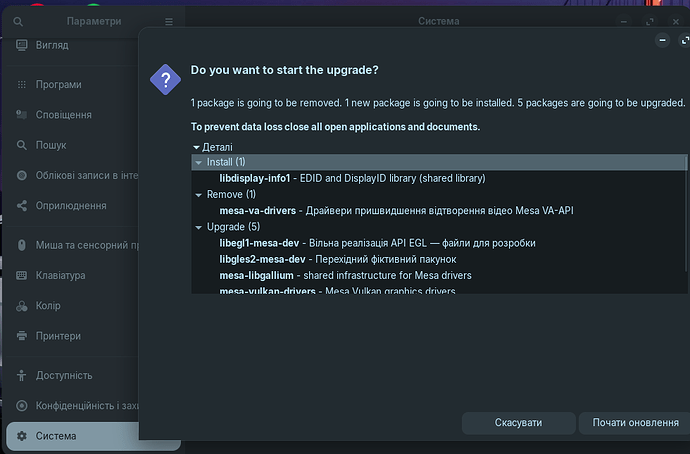This screenshot has height=454, width=690.
Task: Click the Доступність accessibility icon
Action: coord(22,375)
